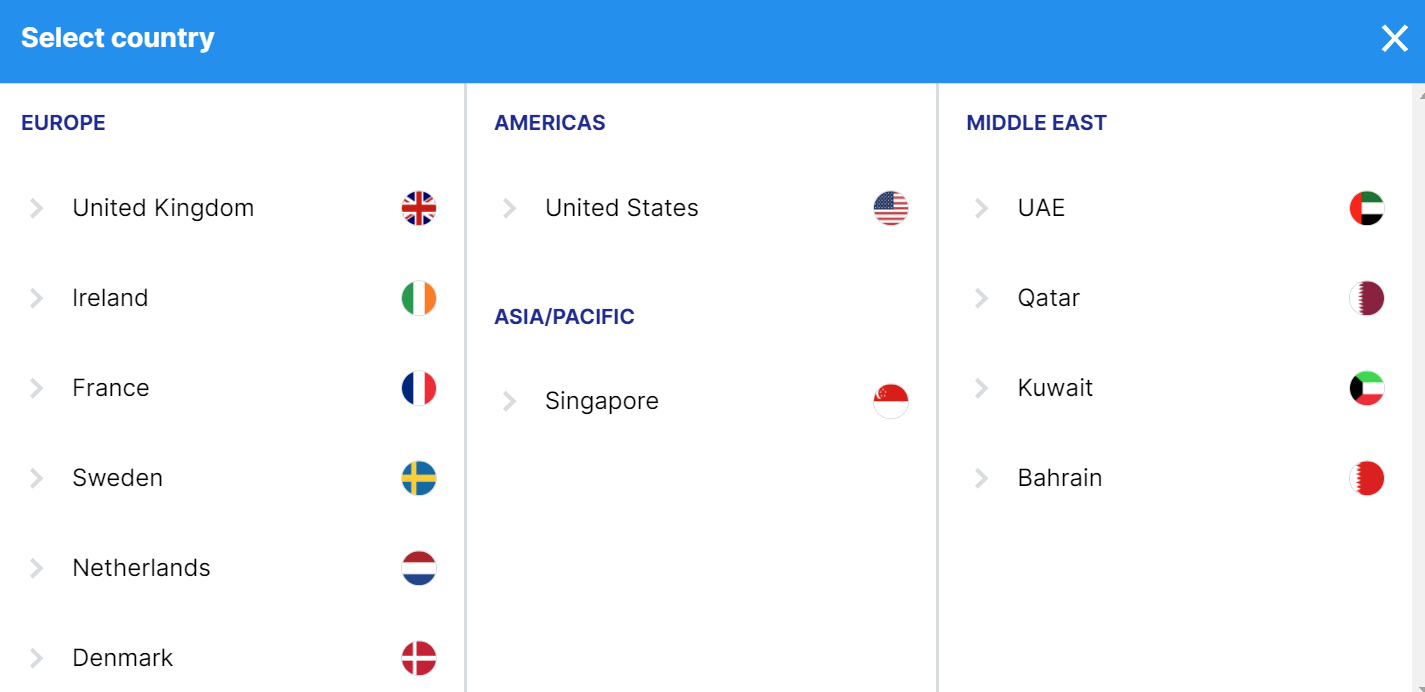This screenshot has width=1425, height=692.
Task: Click the United States flag icon
Action: tap(891, 208)
